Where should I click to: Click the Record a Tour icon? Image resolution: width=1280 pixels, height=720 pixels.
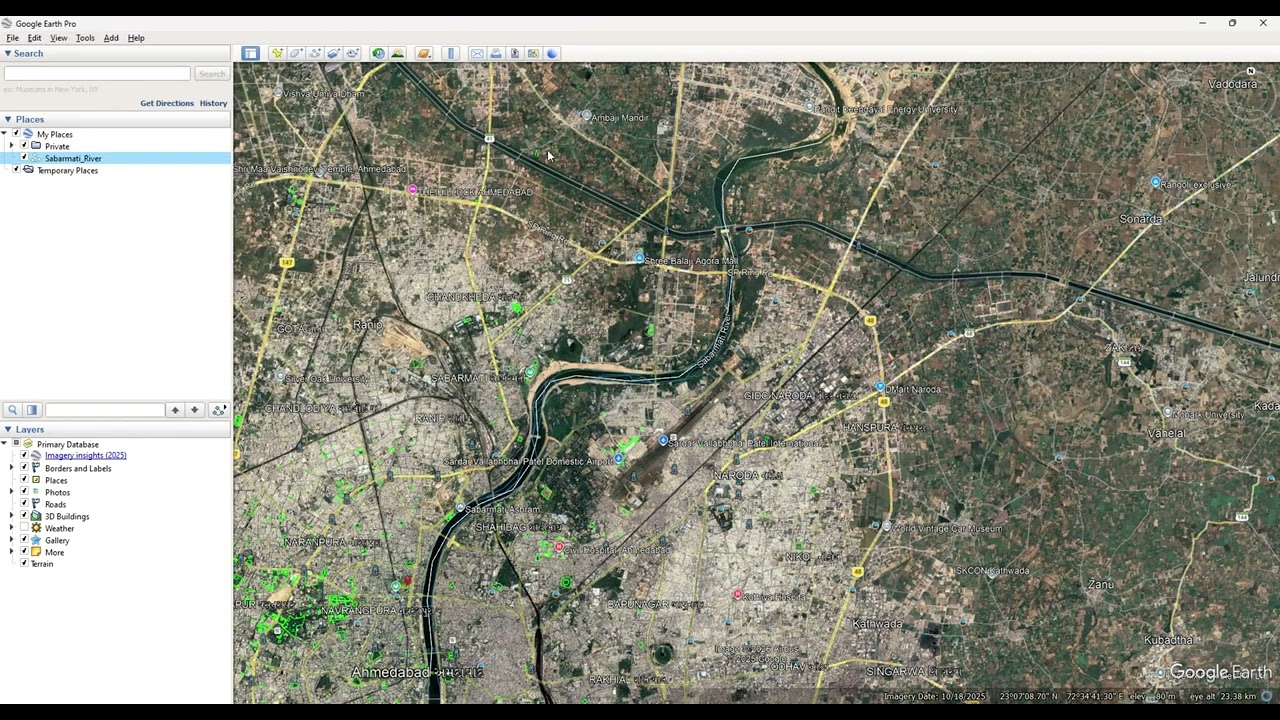[x=353, y=53]
